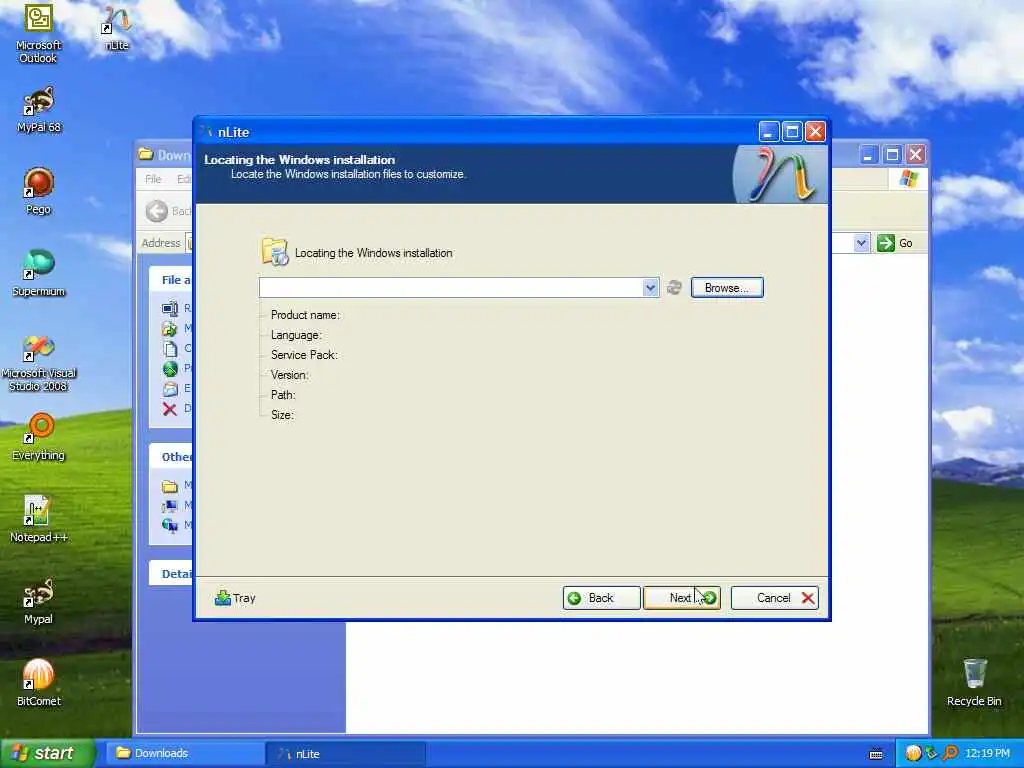The width and height of the screenshot is (1024, 768).
Task: Click the folder icon beside Locating heading
Action: click(274, 252)
